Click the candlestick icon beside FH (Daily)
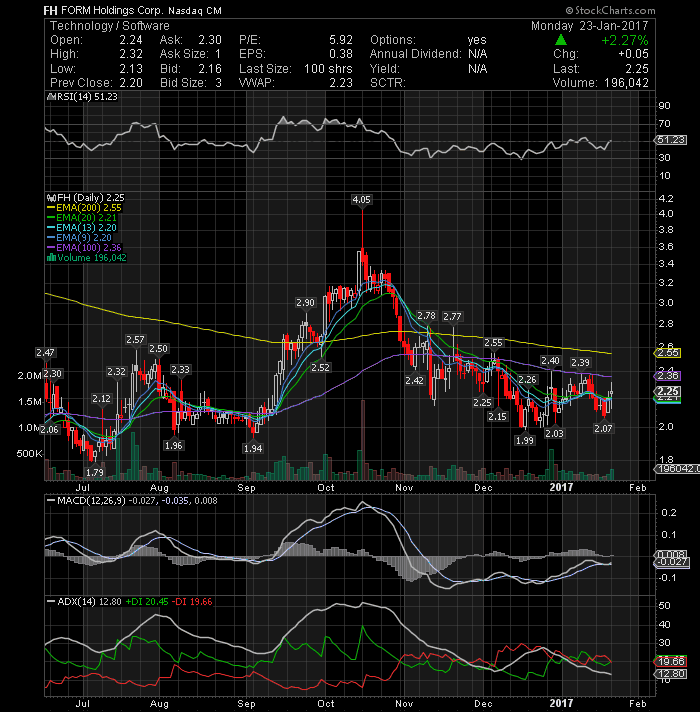Viewport: 700px width, 712px height. [51, 198]
